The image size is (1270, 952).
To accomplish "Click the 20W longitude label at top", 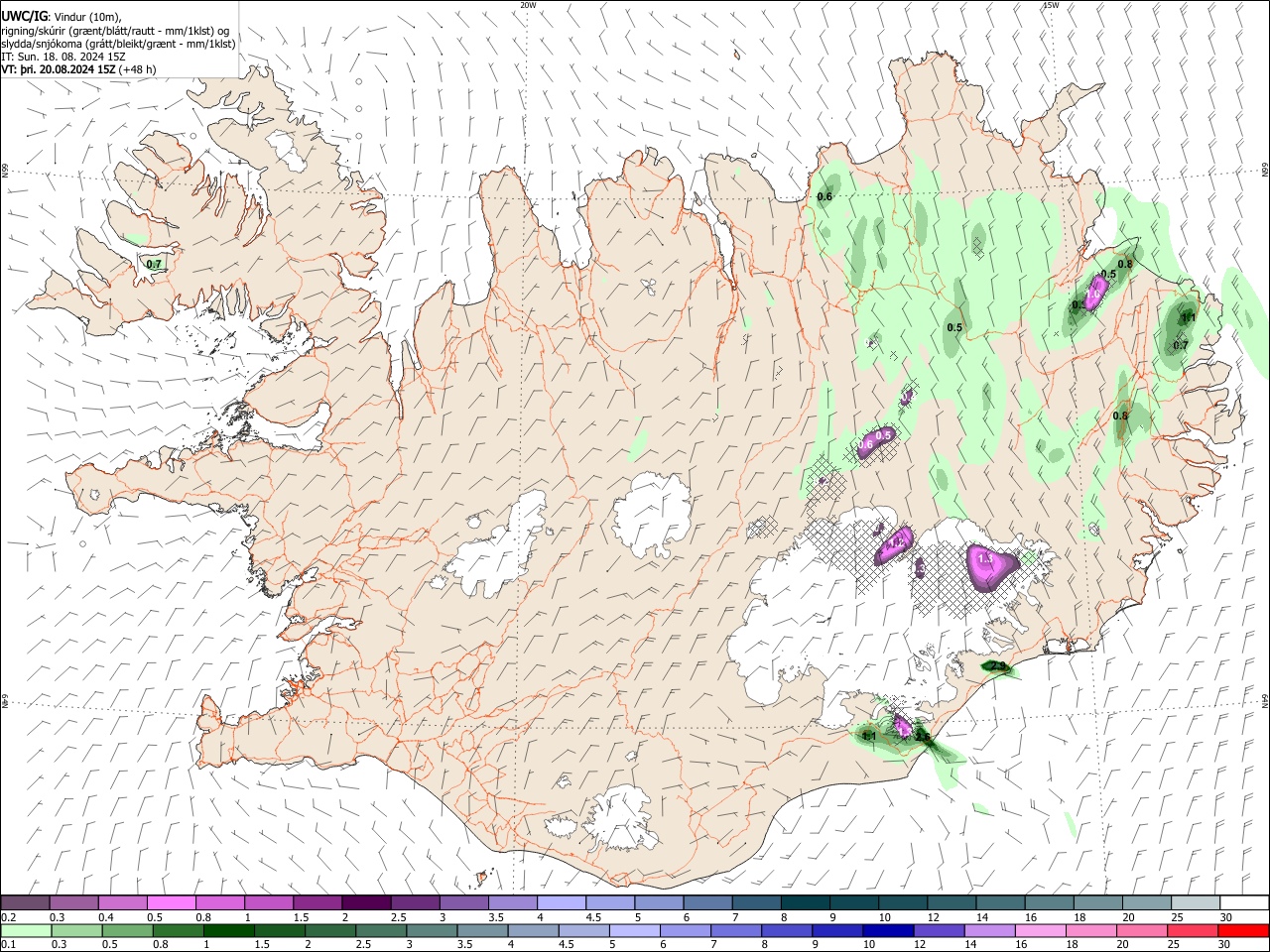I will tap(528, 5).
